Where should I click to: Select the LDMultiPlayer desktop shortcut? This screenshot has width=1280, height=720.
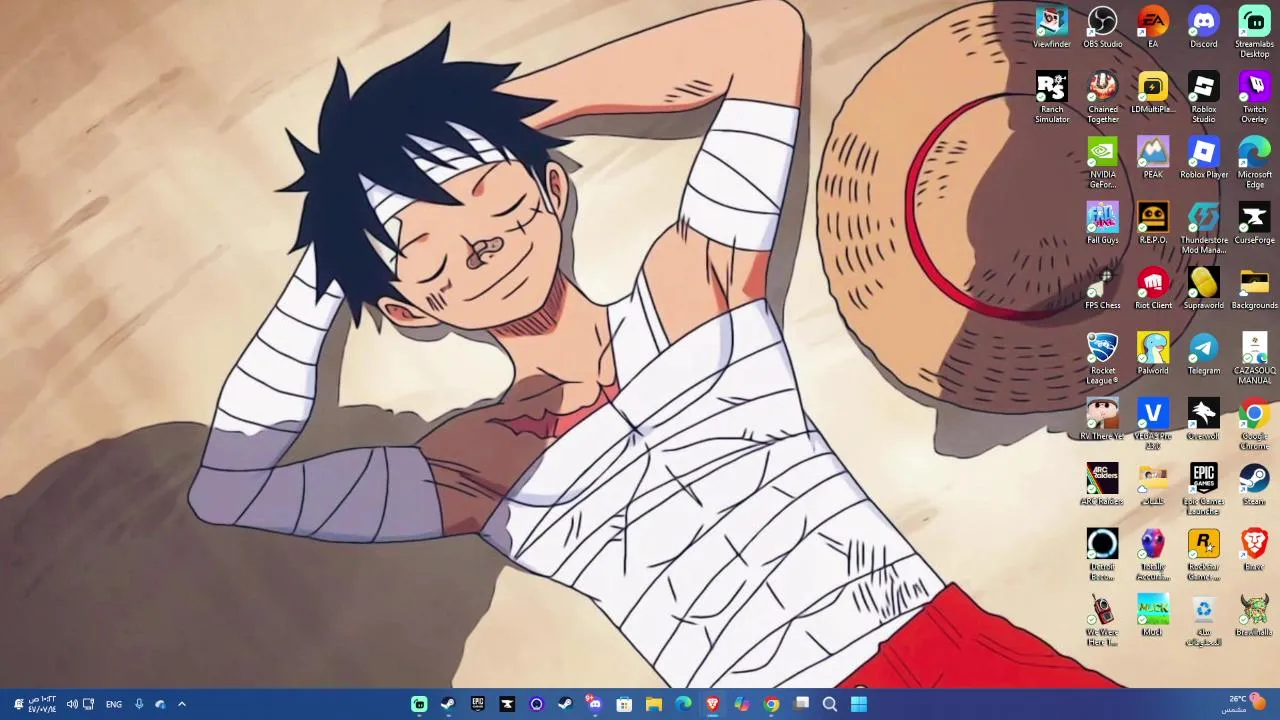pos(1153,93)
